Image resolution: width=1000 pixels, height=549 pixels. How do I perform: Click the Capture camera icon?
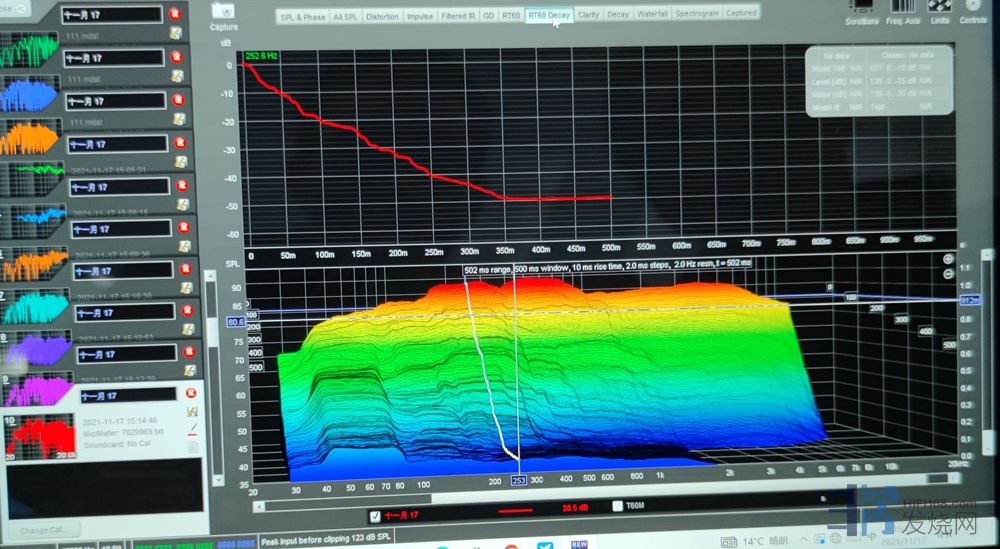coord(224,10)
